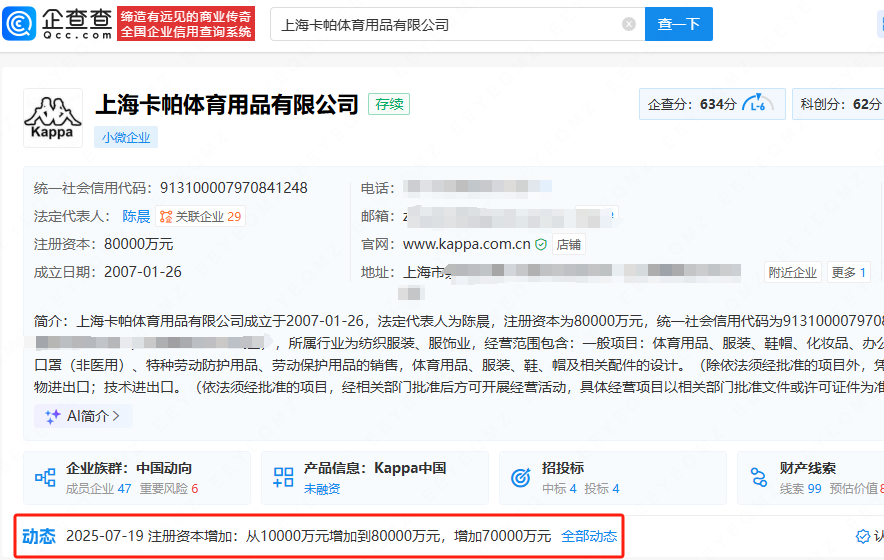884x560 pixels.
Task: Open the 店铺 button
Action: coord(568,244)
